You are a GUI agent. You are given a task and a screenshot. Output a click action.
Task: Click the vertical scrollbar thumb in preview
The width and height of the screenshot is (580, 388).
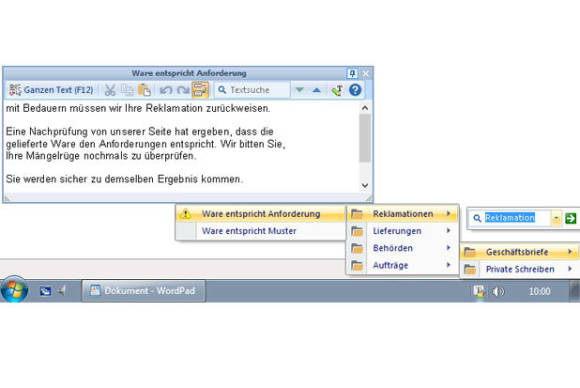[365, 138]
